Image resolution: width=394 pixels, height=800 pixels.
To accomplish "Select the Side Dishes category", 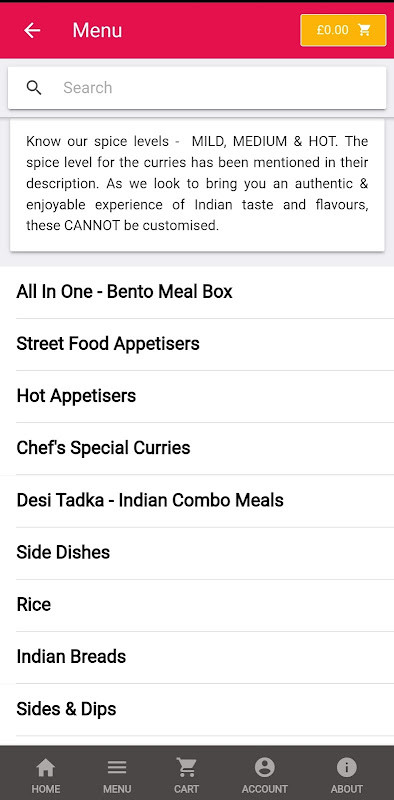I will point(197,553).
